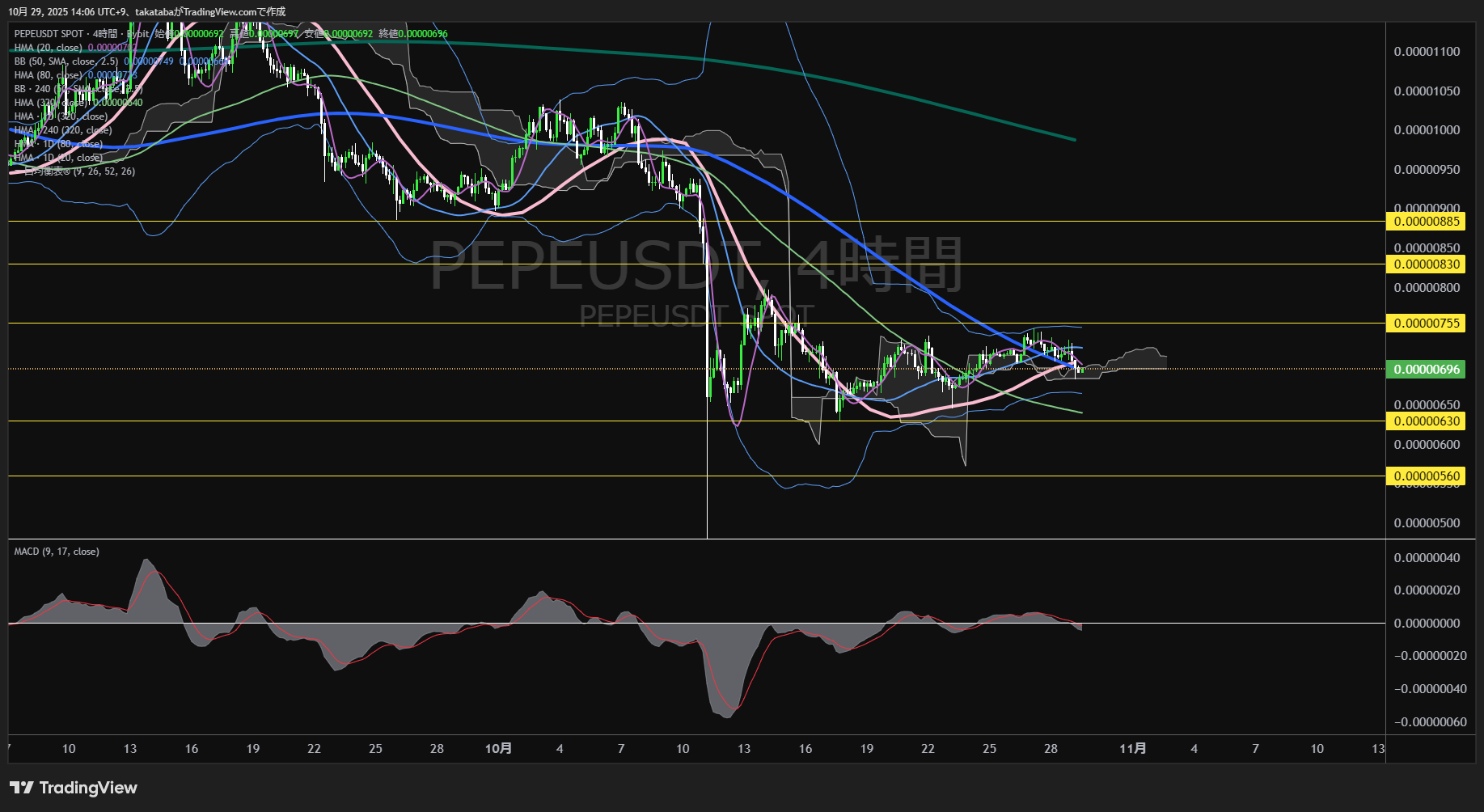Click the 0.00000755 price level label
Viewport: 1484px width, 812px height.
(x=1427, y=323)
